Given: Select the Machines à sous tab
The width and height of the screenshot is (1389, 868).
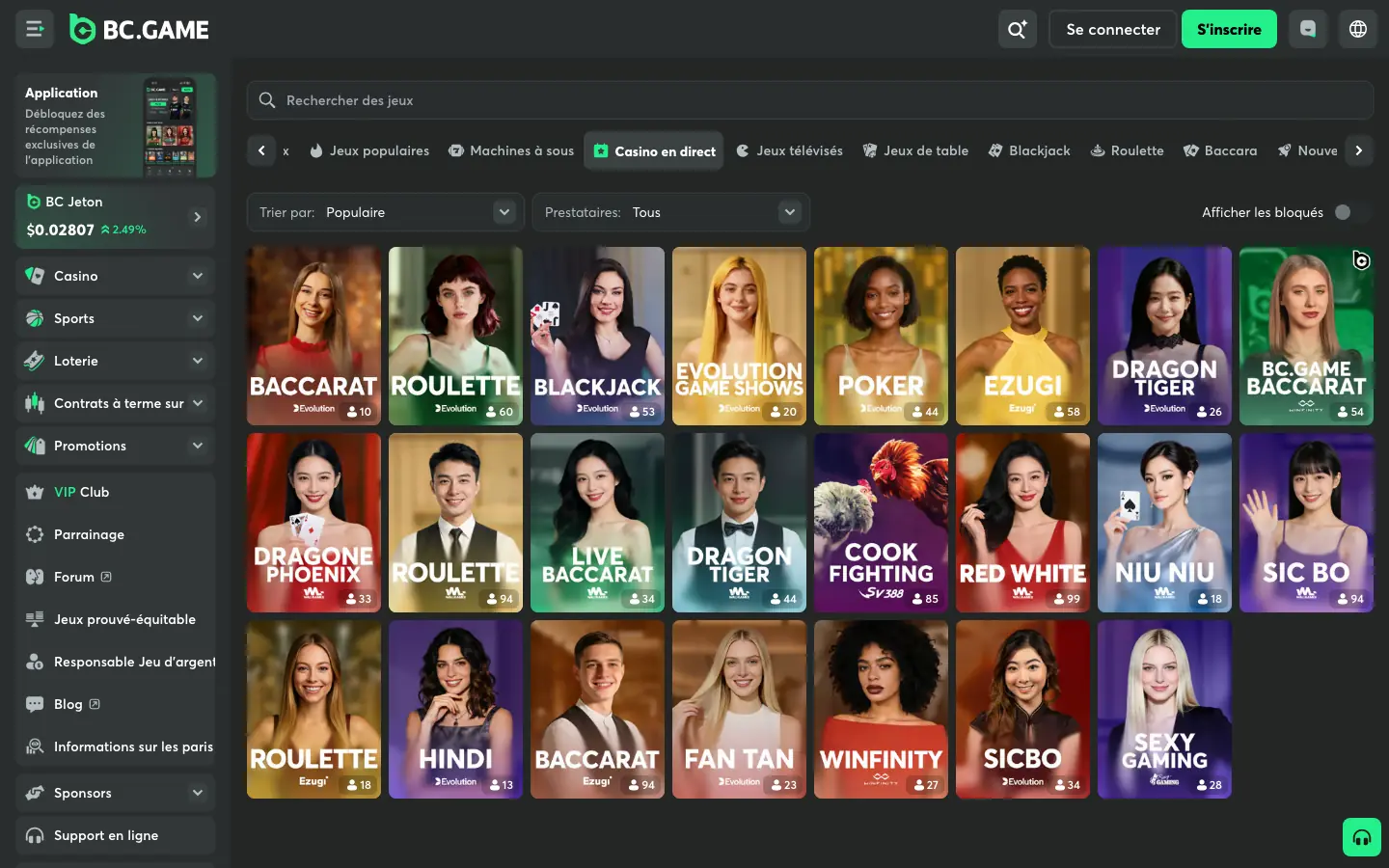Looking at the screenshot, I should point(511,150).
